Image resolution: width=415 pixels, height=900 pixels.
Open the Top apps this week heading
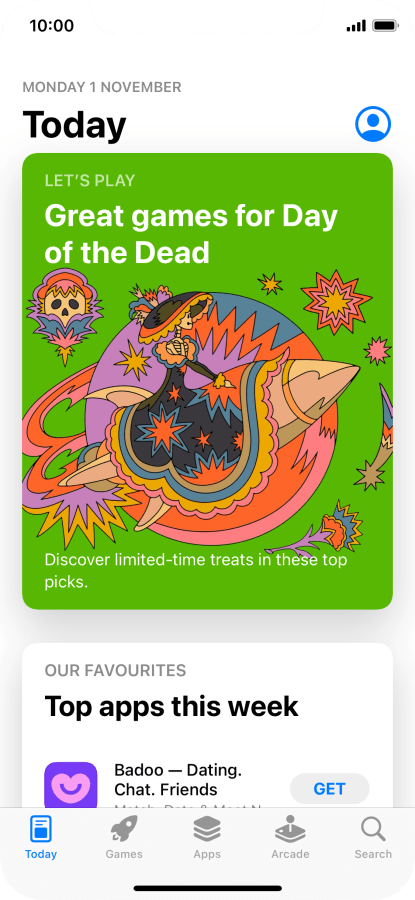tap(172, 707)
